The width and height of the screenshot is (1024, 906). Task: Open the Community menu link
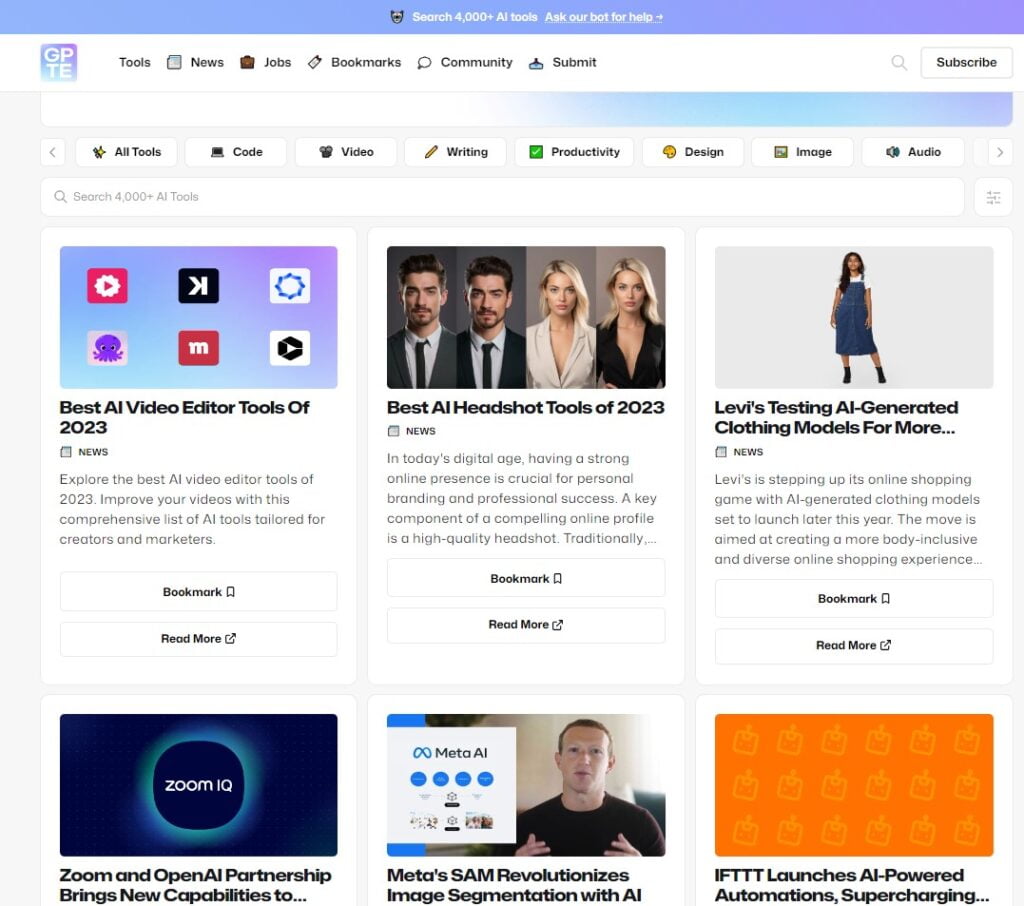pos(465,62)
